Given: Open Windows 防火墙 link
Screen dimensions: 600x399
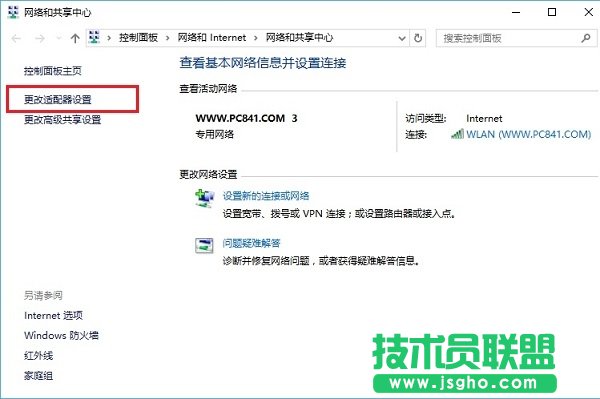Looking at the screenshot, I should [x=61, y=335].
